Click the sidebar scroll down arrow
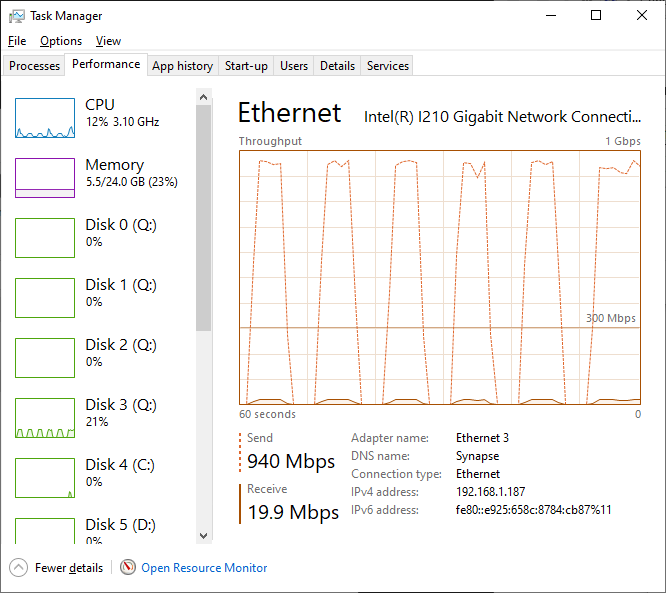This screenshot has width=666, height=593. tap(203, 535)
